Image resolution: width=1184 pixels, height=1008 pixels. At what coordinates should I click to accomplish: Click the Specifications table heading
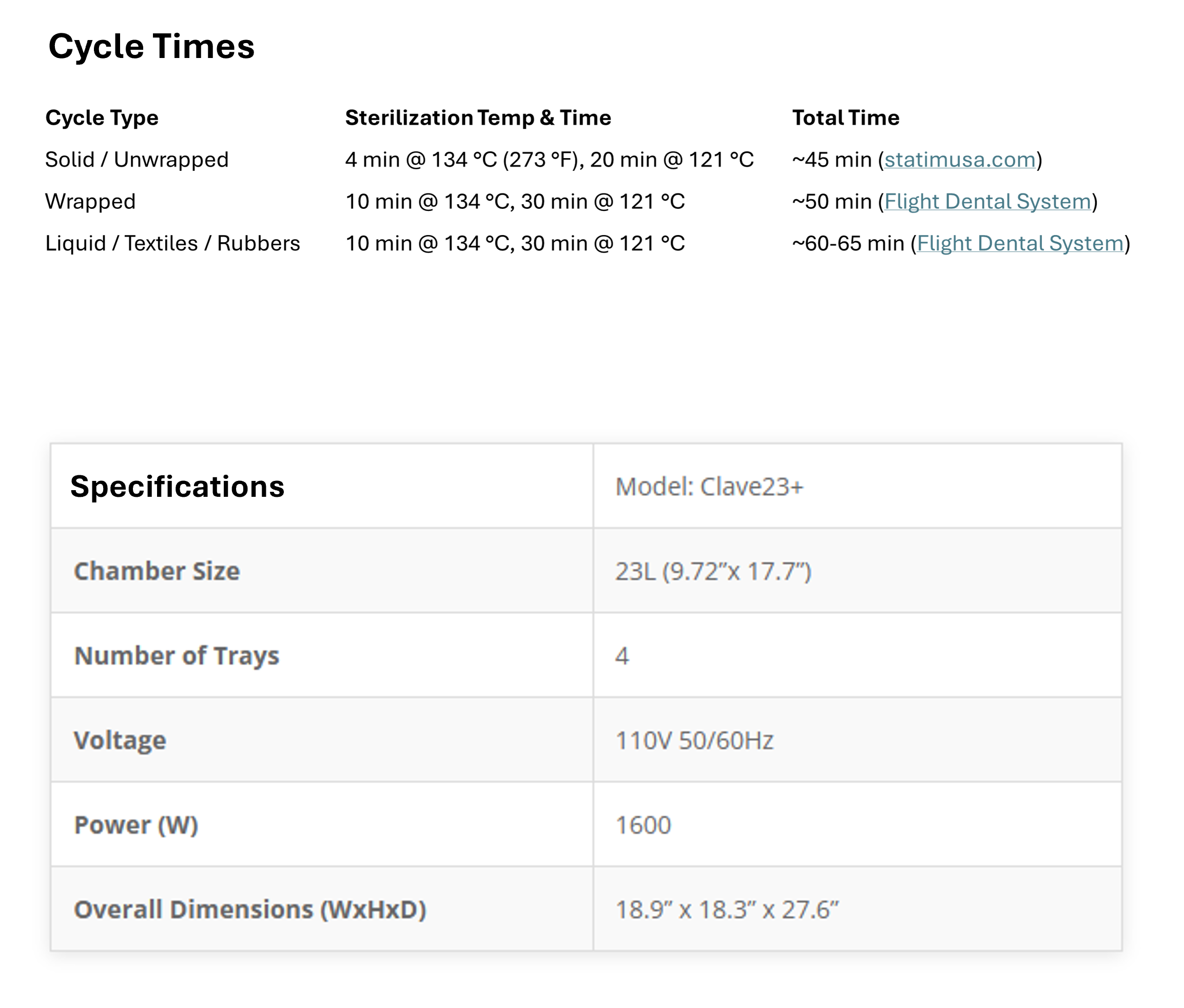(177, 486)
